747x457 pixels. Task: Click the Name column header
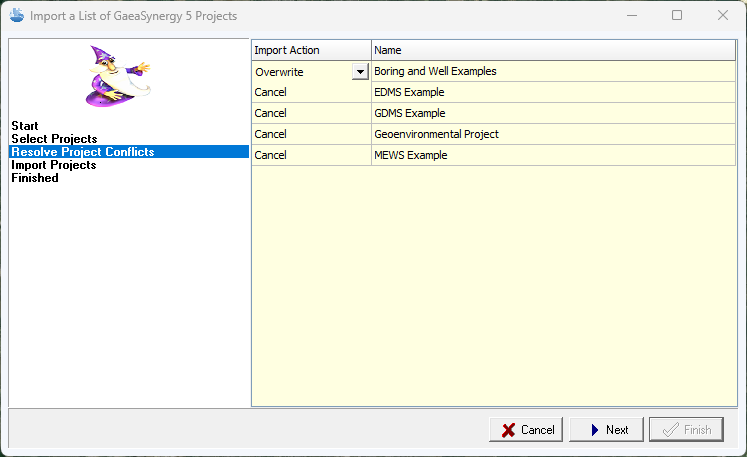point(554,50)
